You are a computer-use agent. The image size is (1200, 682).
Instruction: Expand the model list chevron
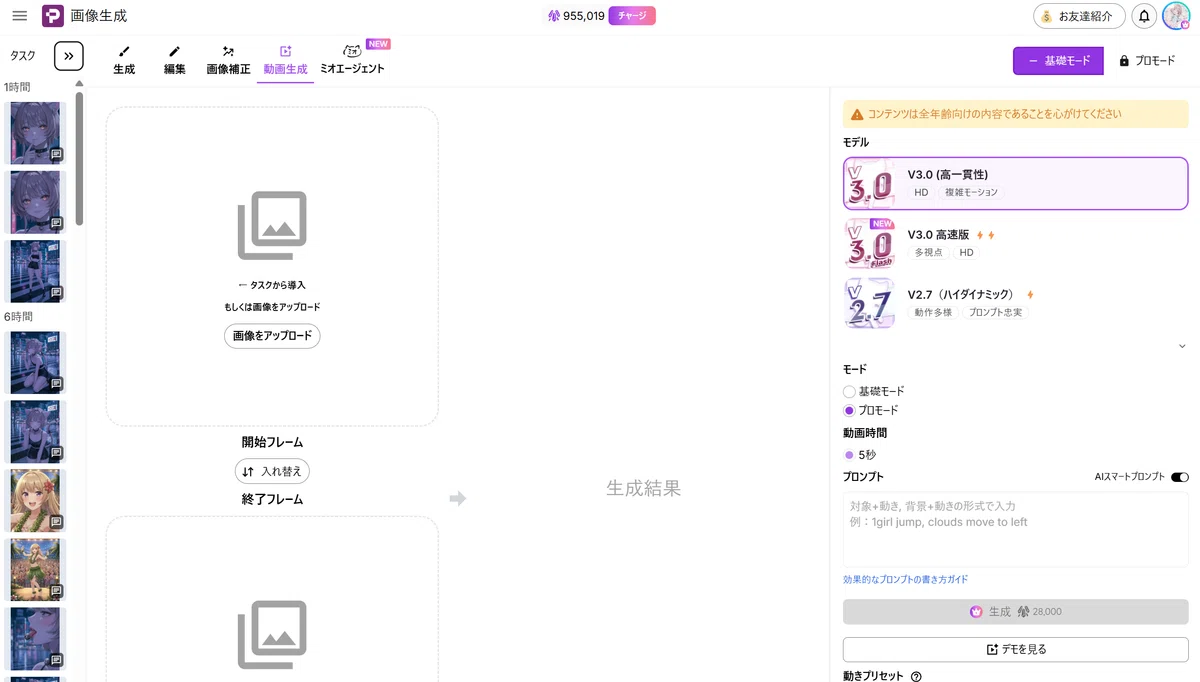coord(1182,346)
